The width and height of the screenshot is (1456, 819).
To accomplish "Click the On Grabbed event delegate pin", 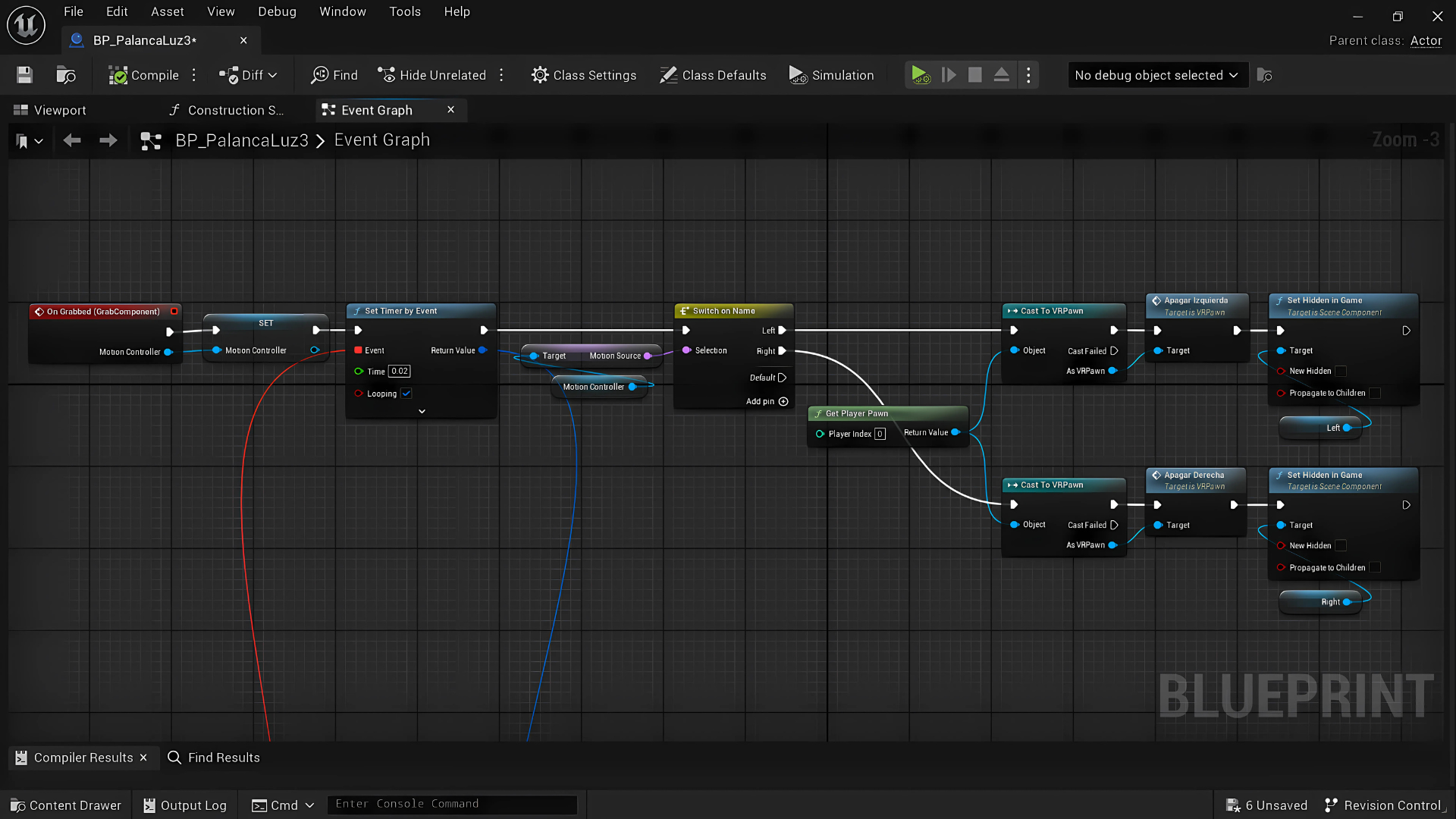I will [x=174, y=311].
